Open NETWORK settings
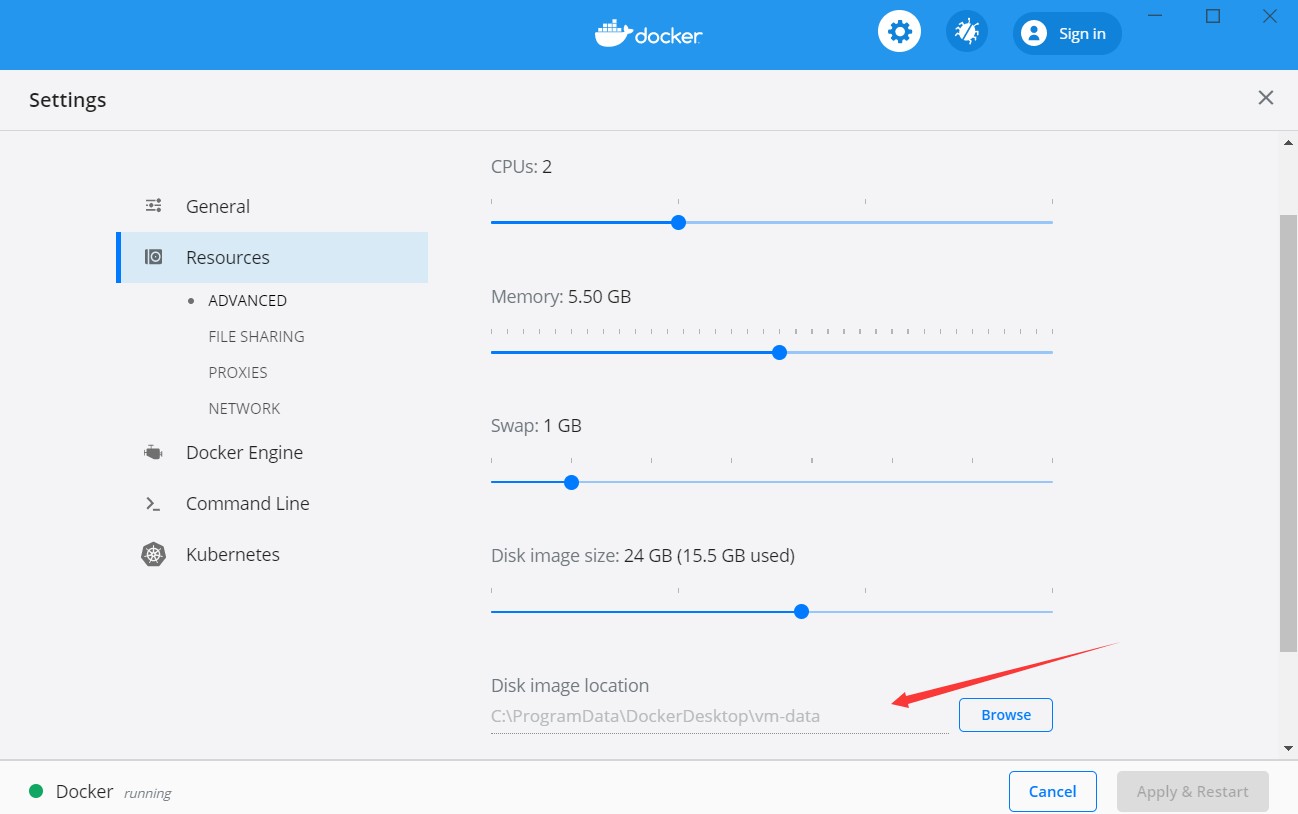Image resolution: width=1298 pixels, height=814 pixels. [244, 408]
